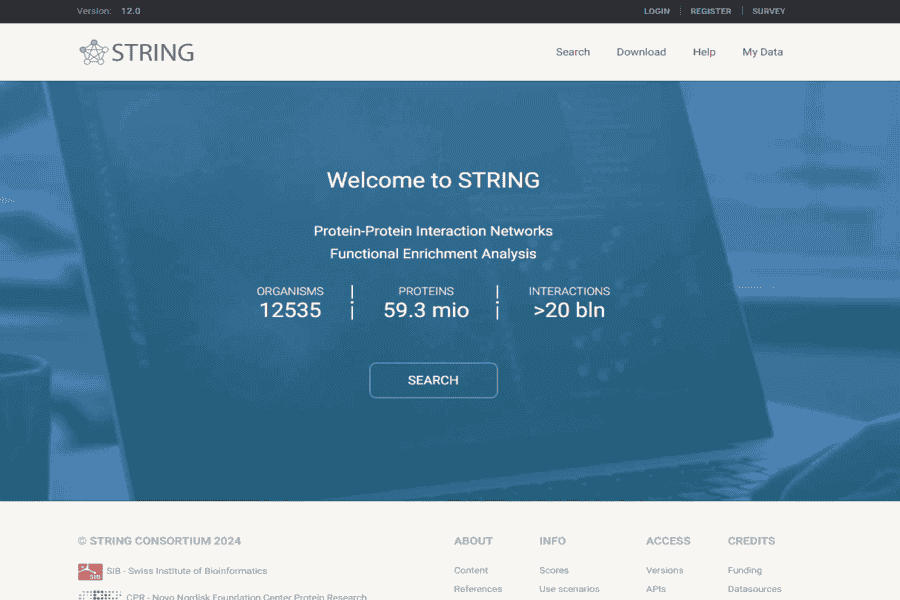This screenshot has width=900, height=600.
Task: Open the Datasources footer link
Action: pos(754,589)
